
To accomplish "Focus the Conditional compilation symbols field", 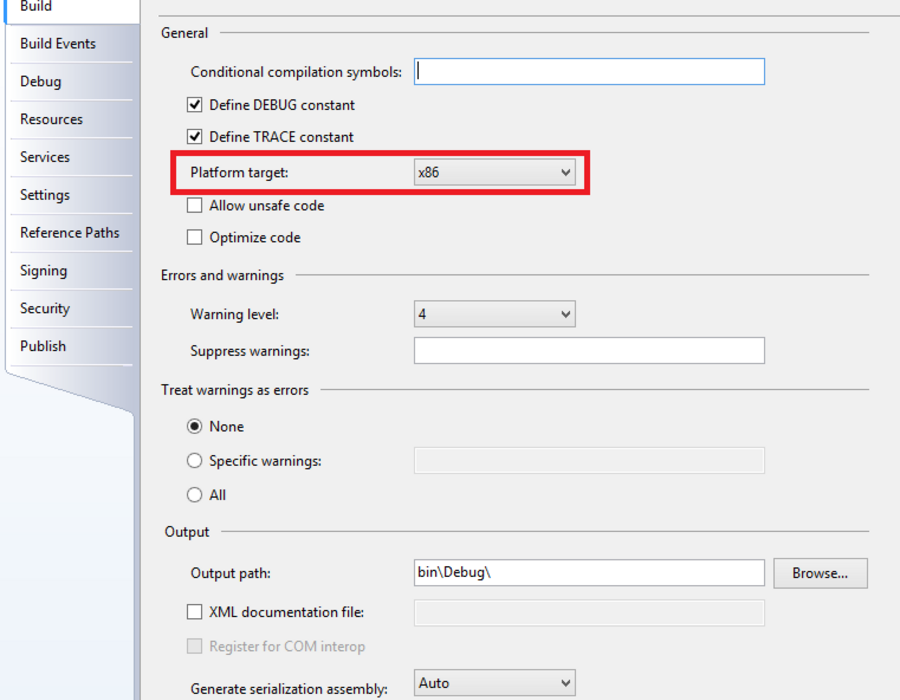I will (589, 72).
